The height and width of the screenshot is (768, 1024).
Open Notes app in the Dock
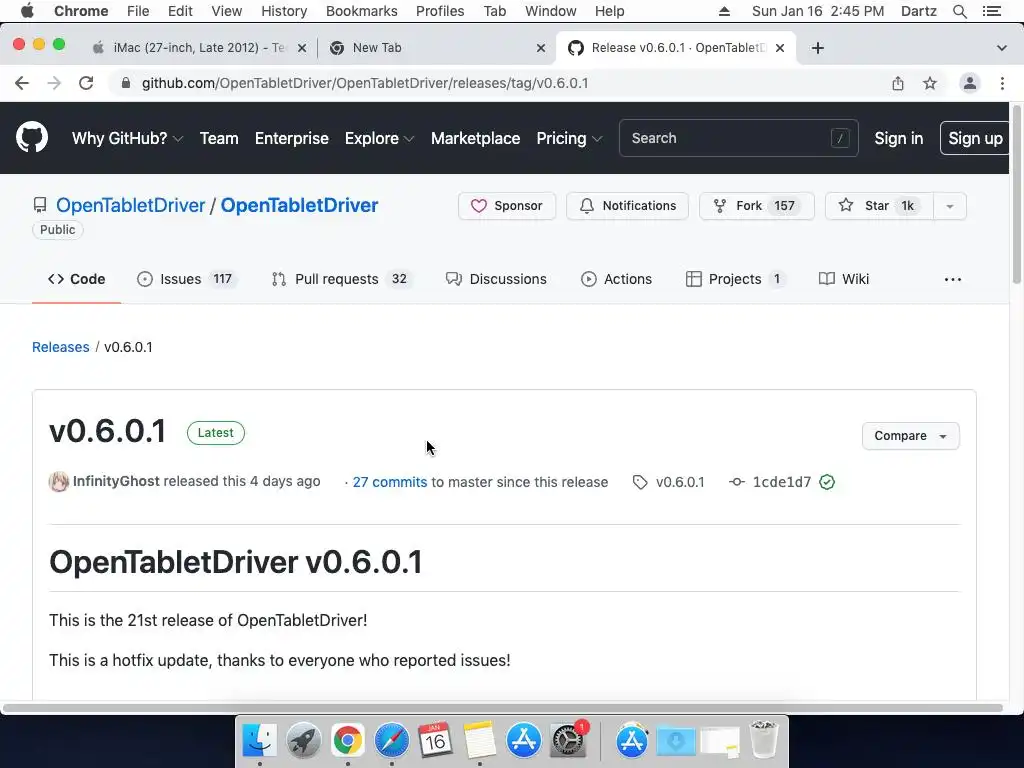tap(479, 740)
